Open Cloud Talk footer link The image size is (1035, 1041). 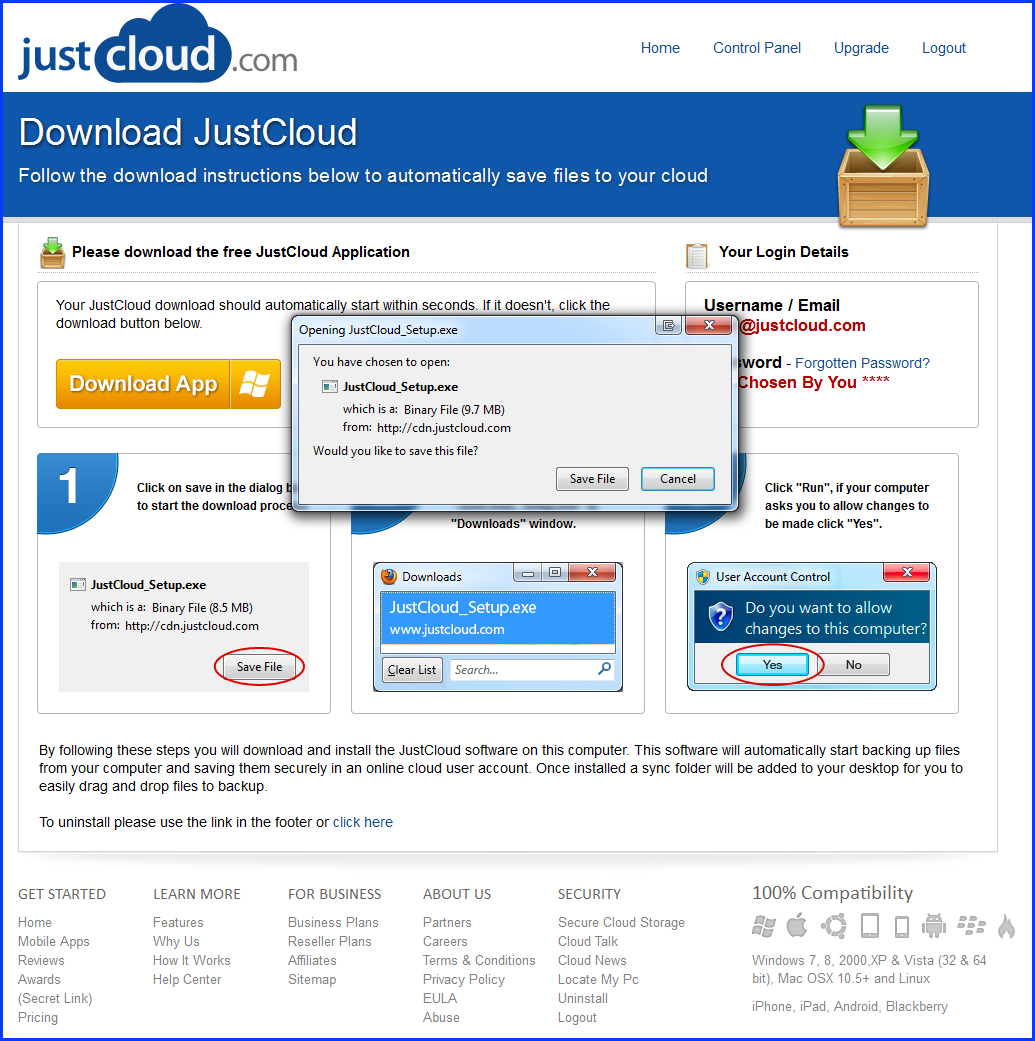pos(588,941)
